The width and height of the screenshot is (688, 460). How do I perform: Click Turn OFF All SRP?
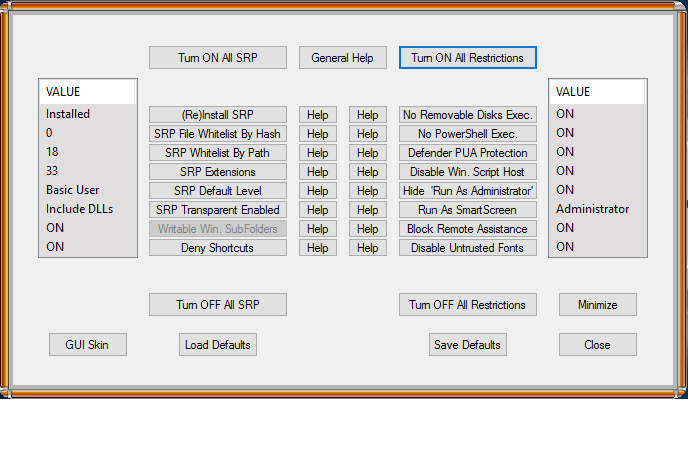218,305
